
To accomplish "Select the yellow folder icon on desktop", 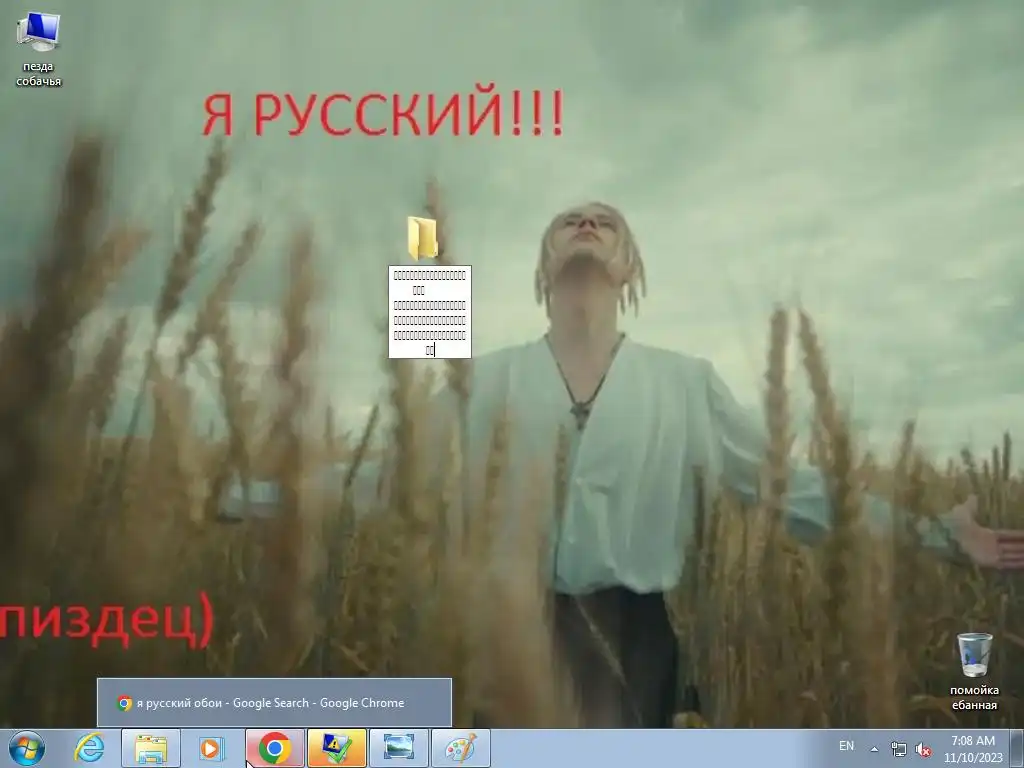I will [423, 238].
